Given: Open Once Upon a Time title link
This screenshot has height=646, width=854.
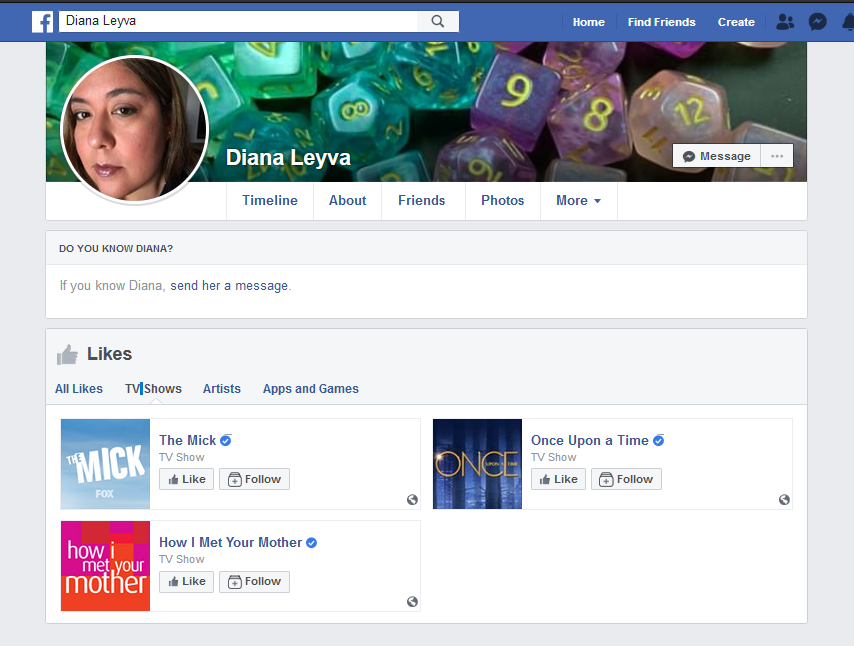Looking at the screenshot, I should pyautogui.click(x=590, y=440).
